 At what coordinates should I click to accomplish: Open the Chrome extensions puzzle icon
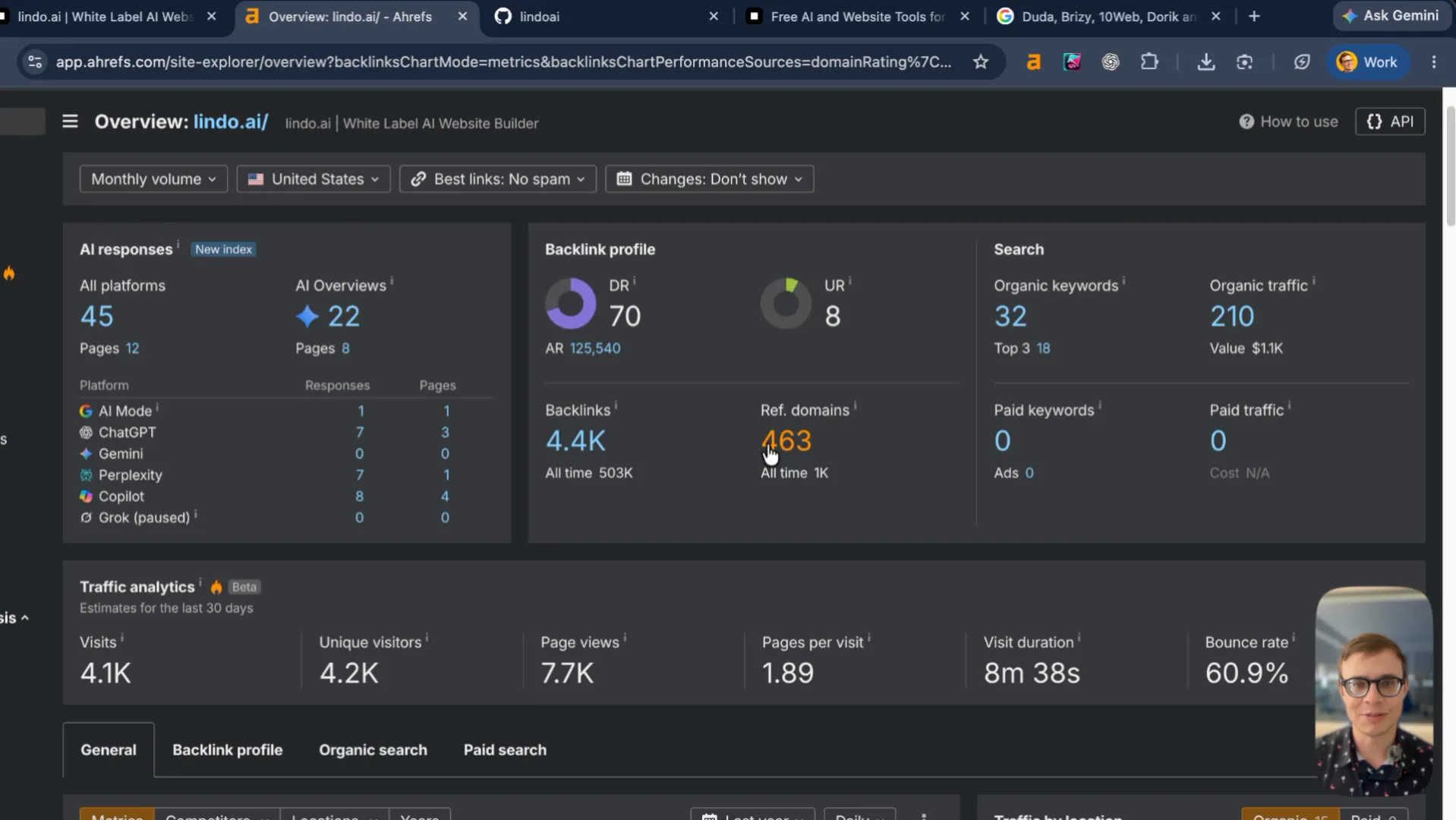[1149, 62]
